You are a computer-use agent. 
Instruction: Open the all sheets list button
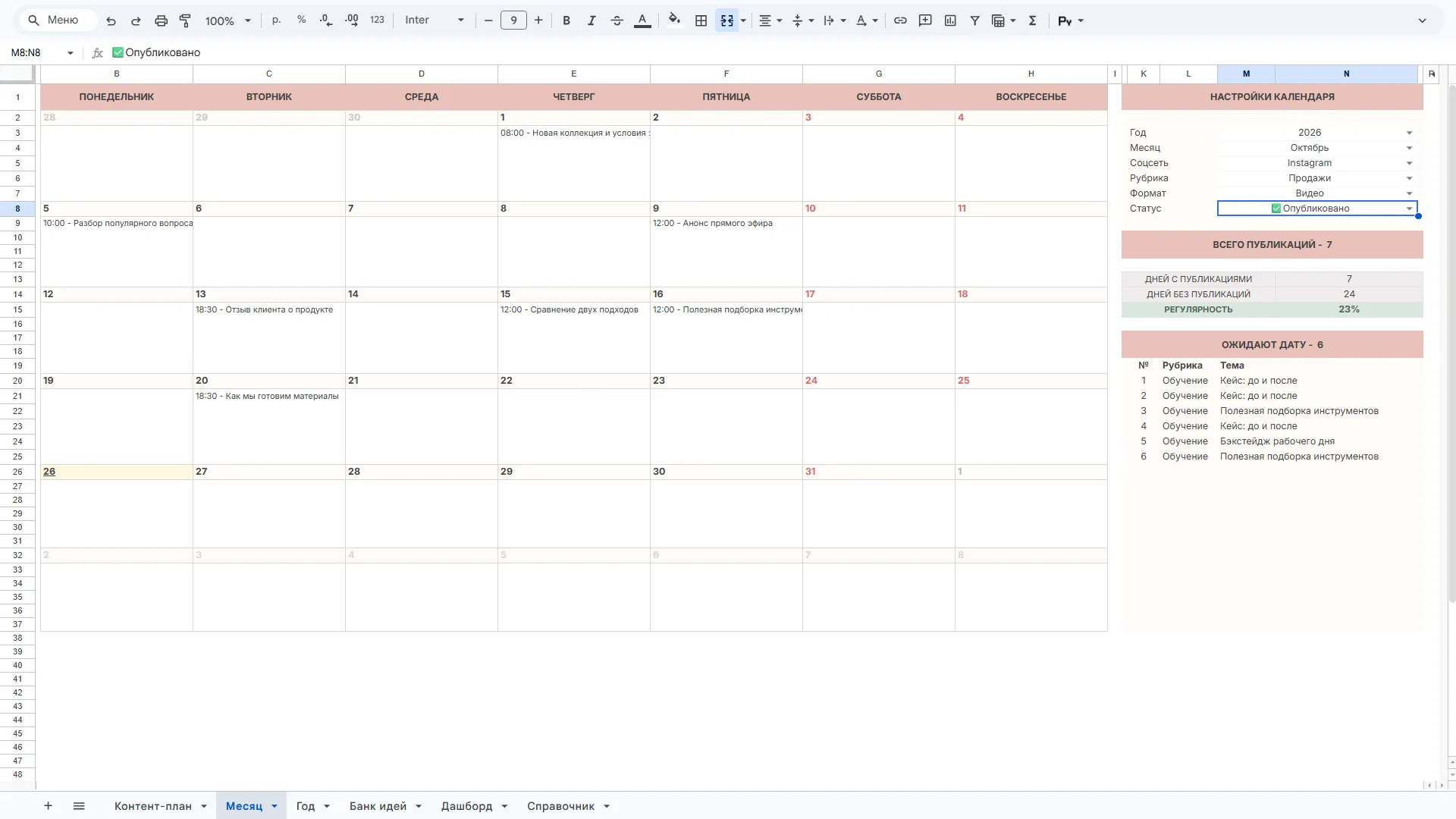79,806
